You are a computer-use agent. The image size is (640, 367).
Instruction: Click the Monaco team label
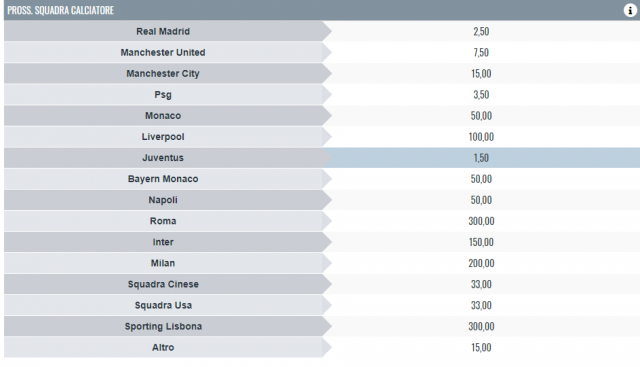(x=163, y=116)
